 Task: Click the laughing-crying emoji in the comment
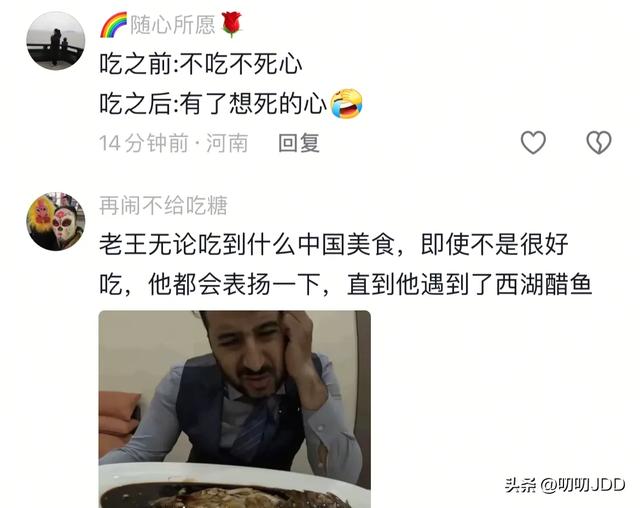pos(346,104)
